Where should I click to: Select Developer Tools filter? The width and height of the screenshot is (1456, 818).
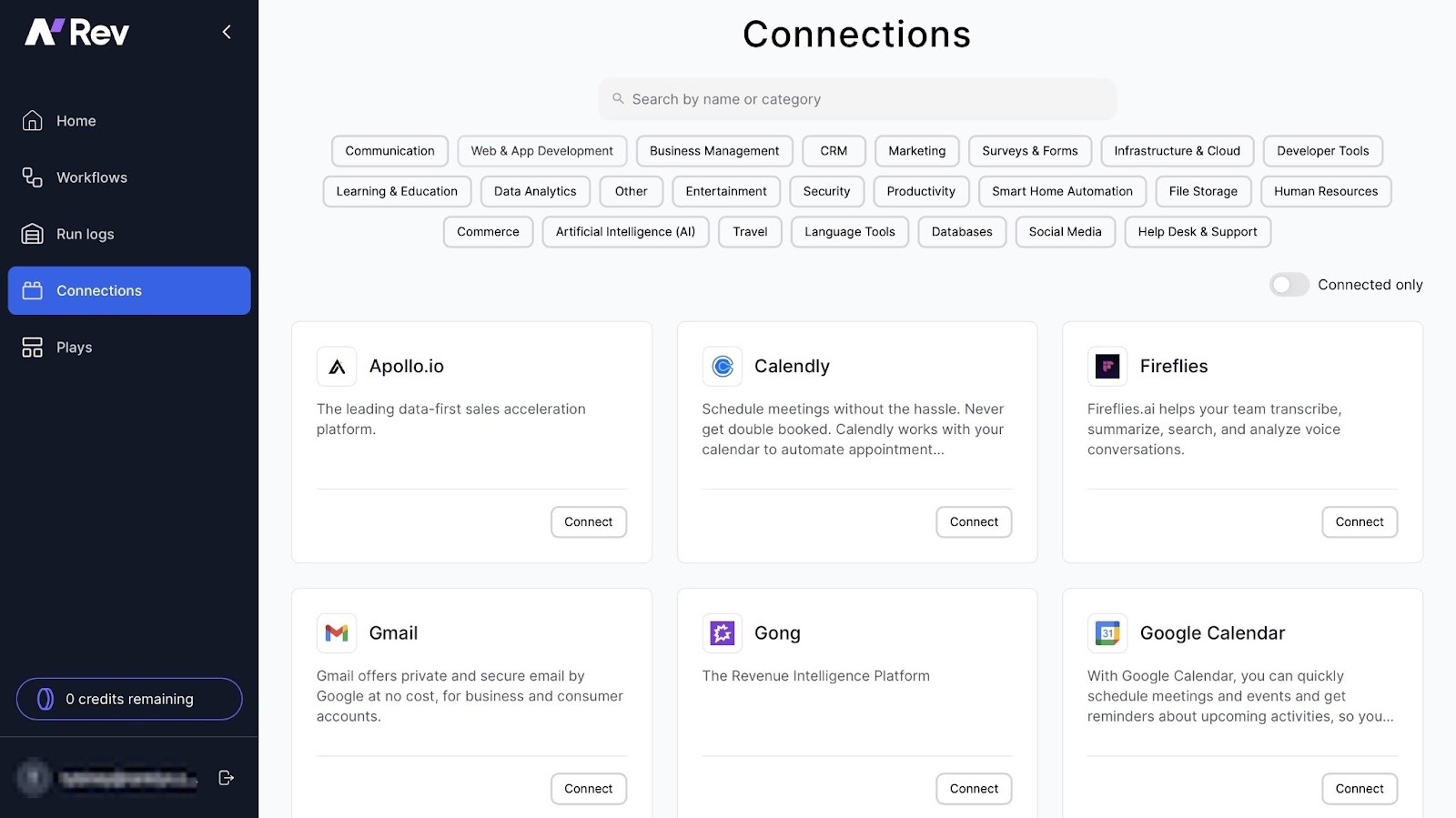tap(1323, 151)
